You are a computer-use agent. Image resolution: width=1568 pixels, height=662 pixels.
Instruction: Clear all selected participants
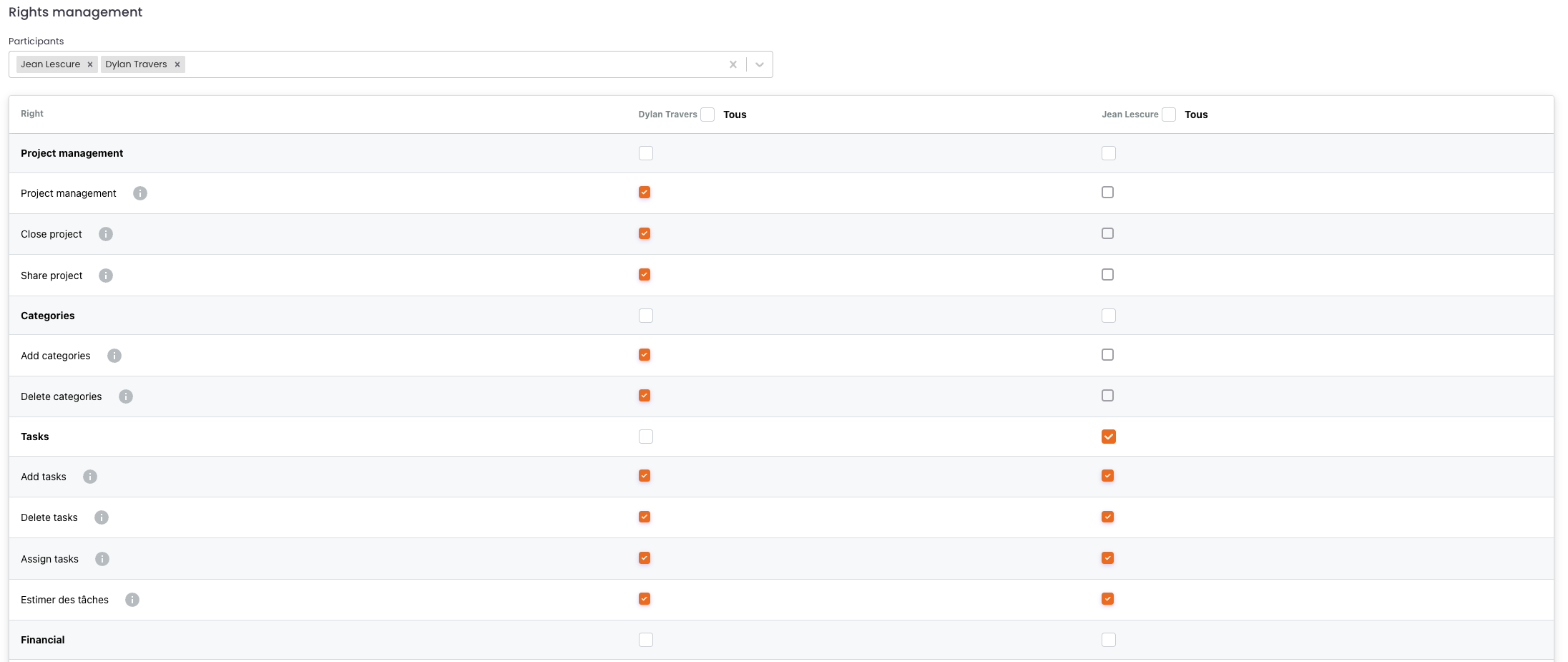tap(732, 64)
